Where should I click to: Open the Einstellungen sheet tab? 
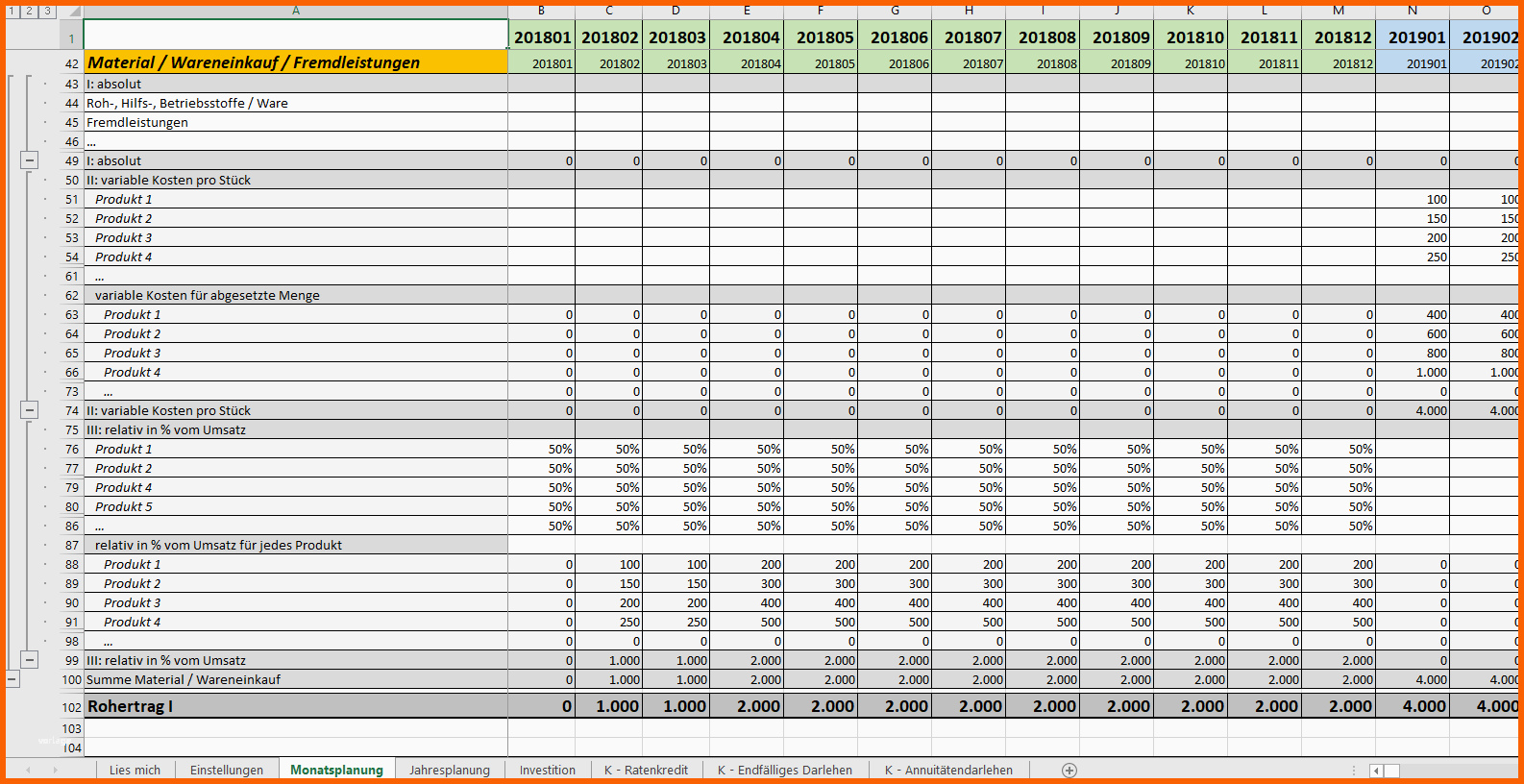click(x=226, y=770)
